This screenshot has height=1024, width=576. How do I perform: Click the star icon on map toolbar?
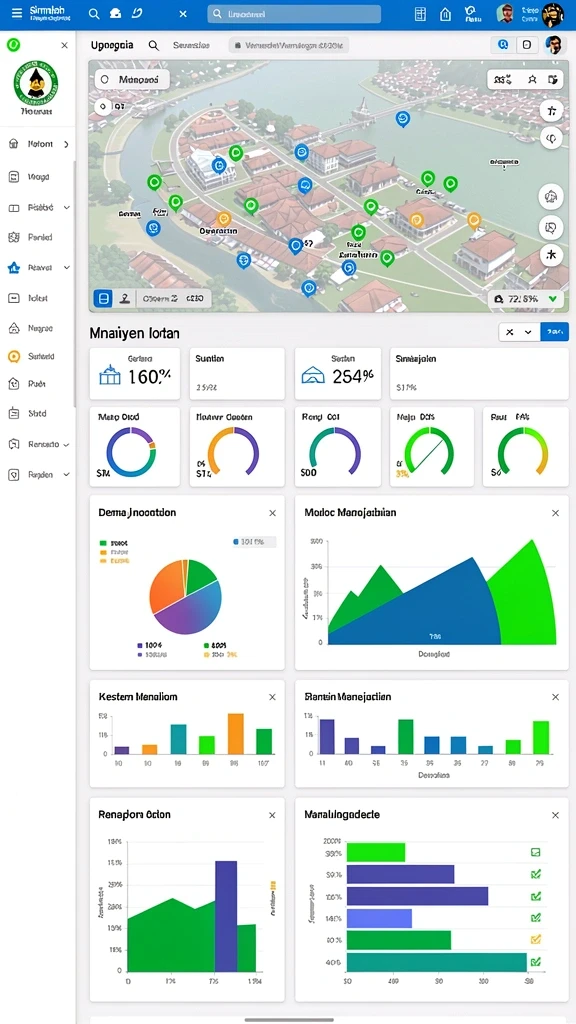532,80
